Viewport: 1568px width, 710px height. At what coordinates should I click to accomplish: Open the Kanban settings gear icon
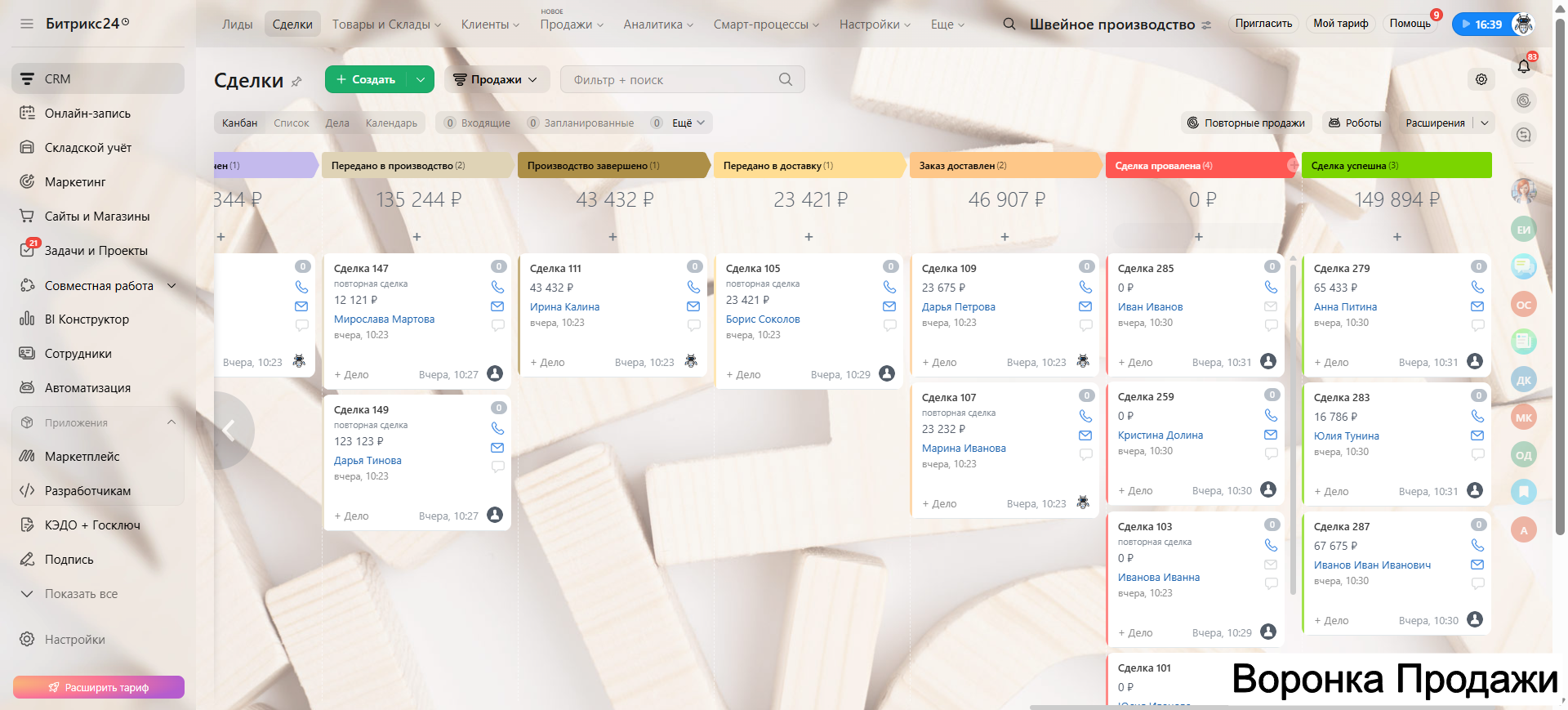(x=1481, y=79)
